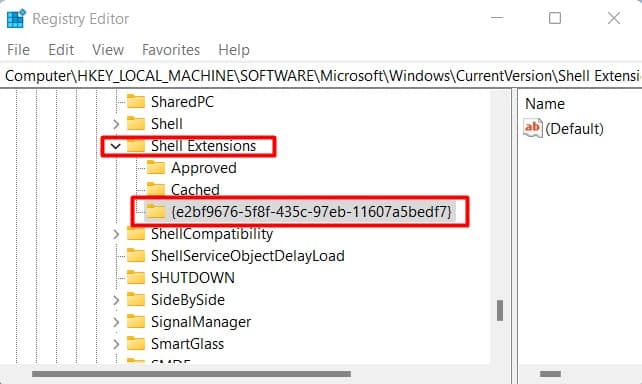The image size is (642, 384).
Task: Expand the SideBySide key
Action: click(x=116, y=300)
